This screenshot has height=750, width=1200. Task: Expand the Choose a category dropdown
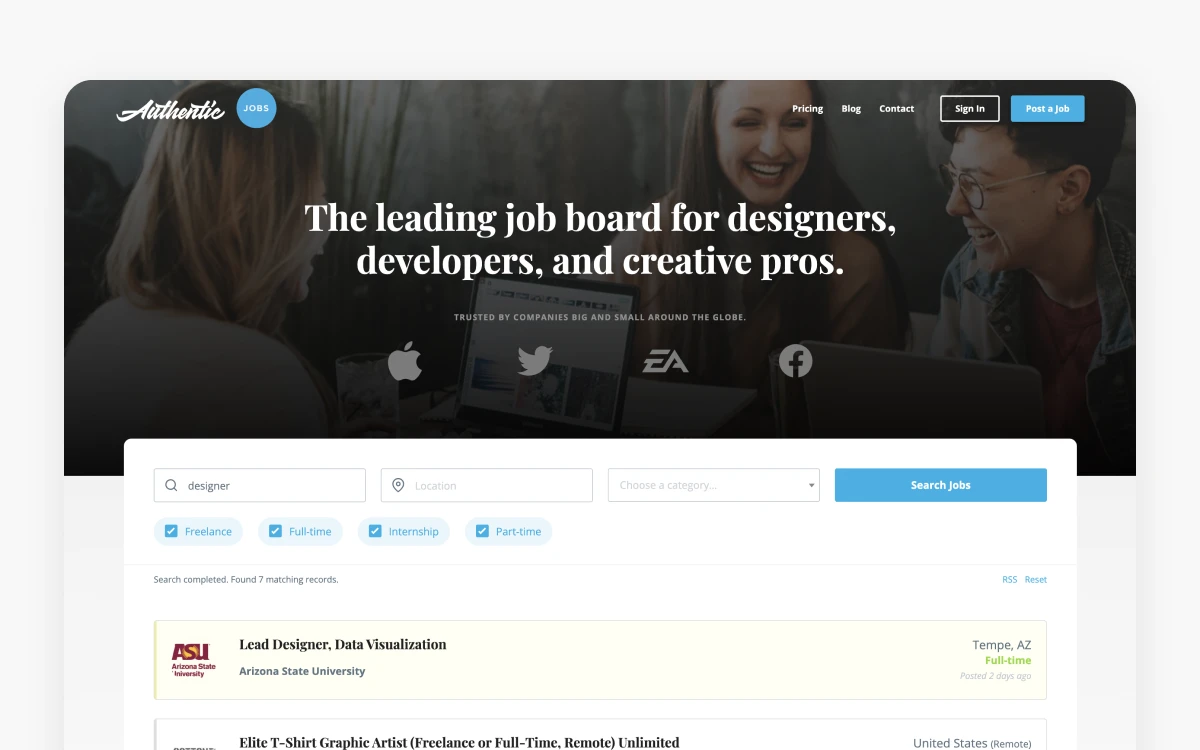pyautogui.click(x=714, y=485)
